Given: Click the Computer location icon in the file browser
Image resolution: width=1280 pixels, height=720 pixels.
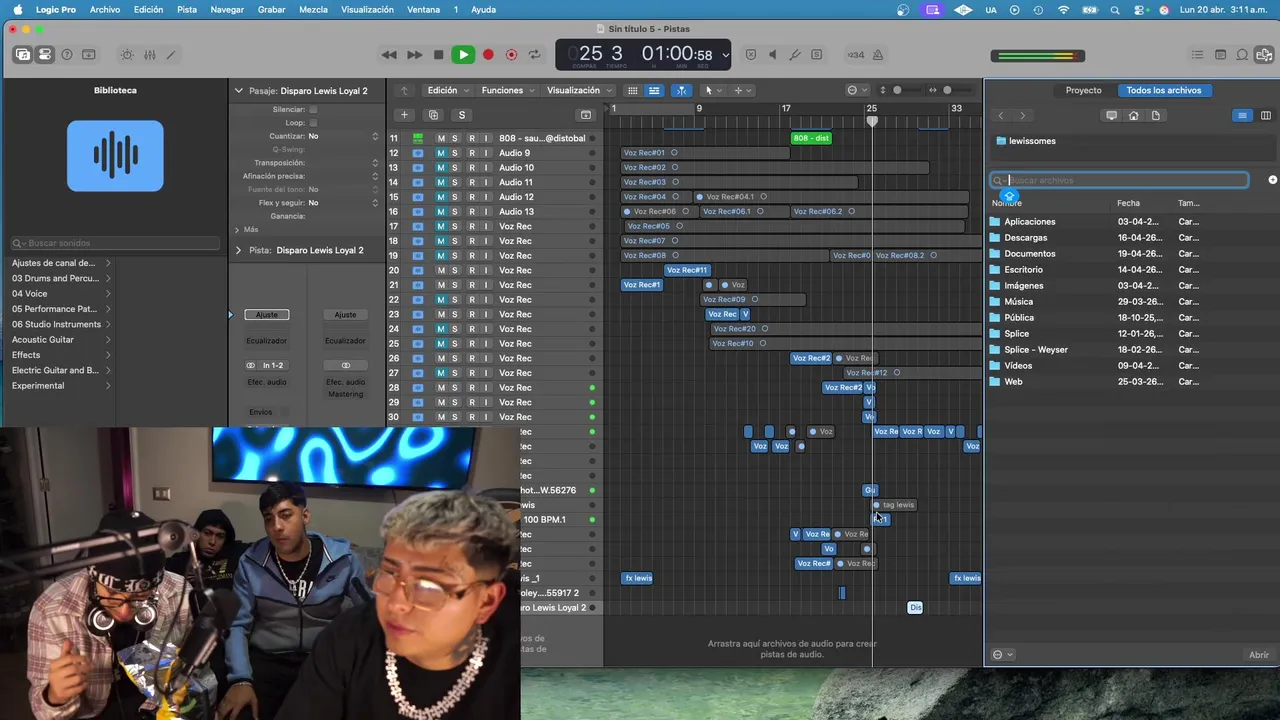Looking at the screenshot, I should pyautogui.click(x=1111, y=116).
